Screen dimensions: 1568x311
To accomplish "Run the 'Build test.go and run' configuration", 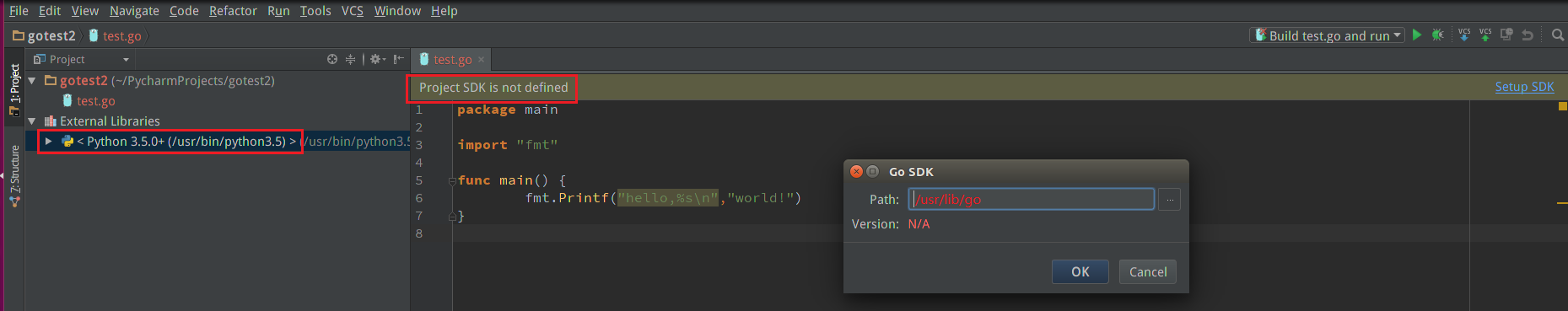I will click(x=1417, y=35).
